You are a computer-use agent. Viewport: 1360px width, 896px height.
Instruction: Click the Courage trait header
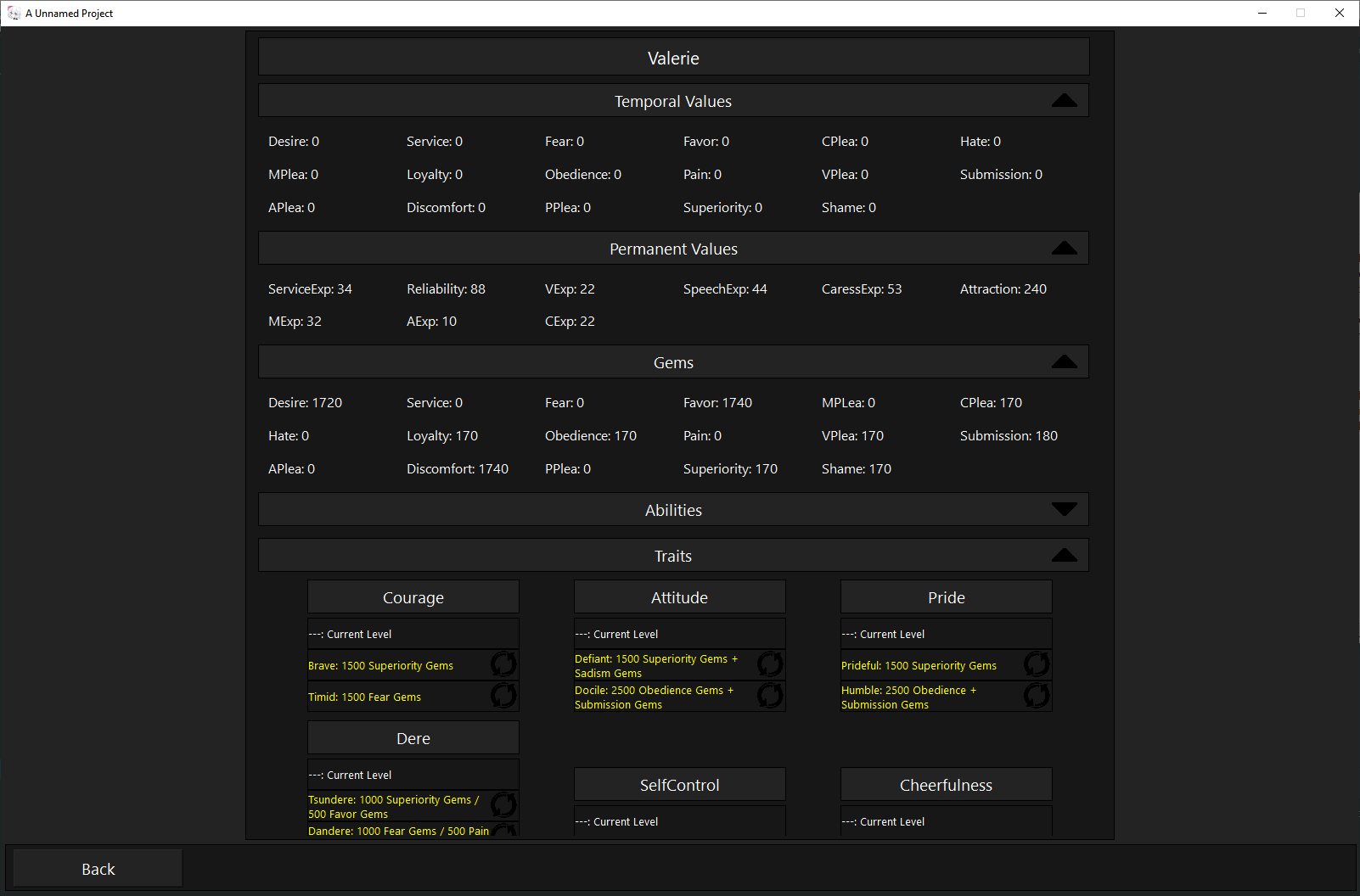pos(413,597)
